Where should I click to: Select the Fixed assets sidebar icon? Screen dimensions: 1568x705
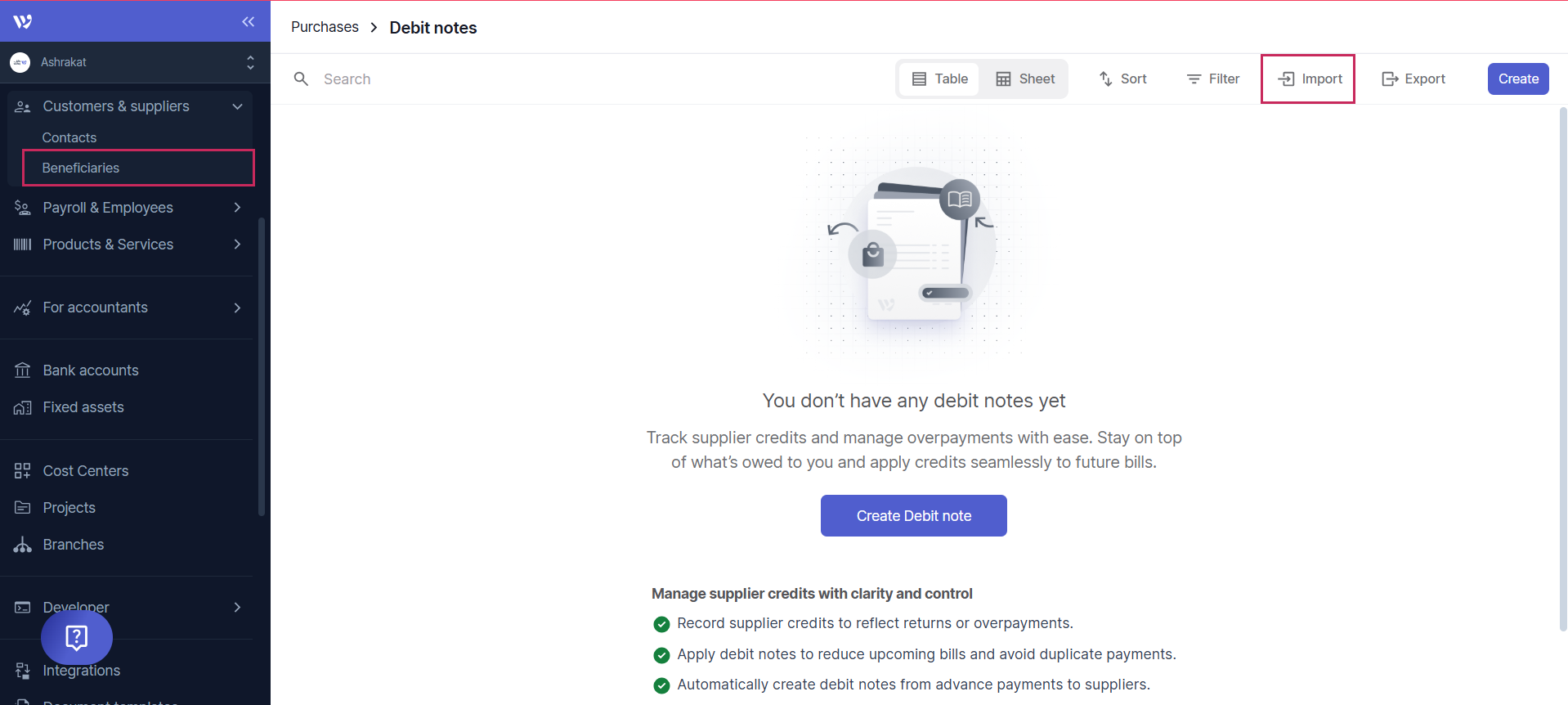(23, 406)
